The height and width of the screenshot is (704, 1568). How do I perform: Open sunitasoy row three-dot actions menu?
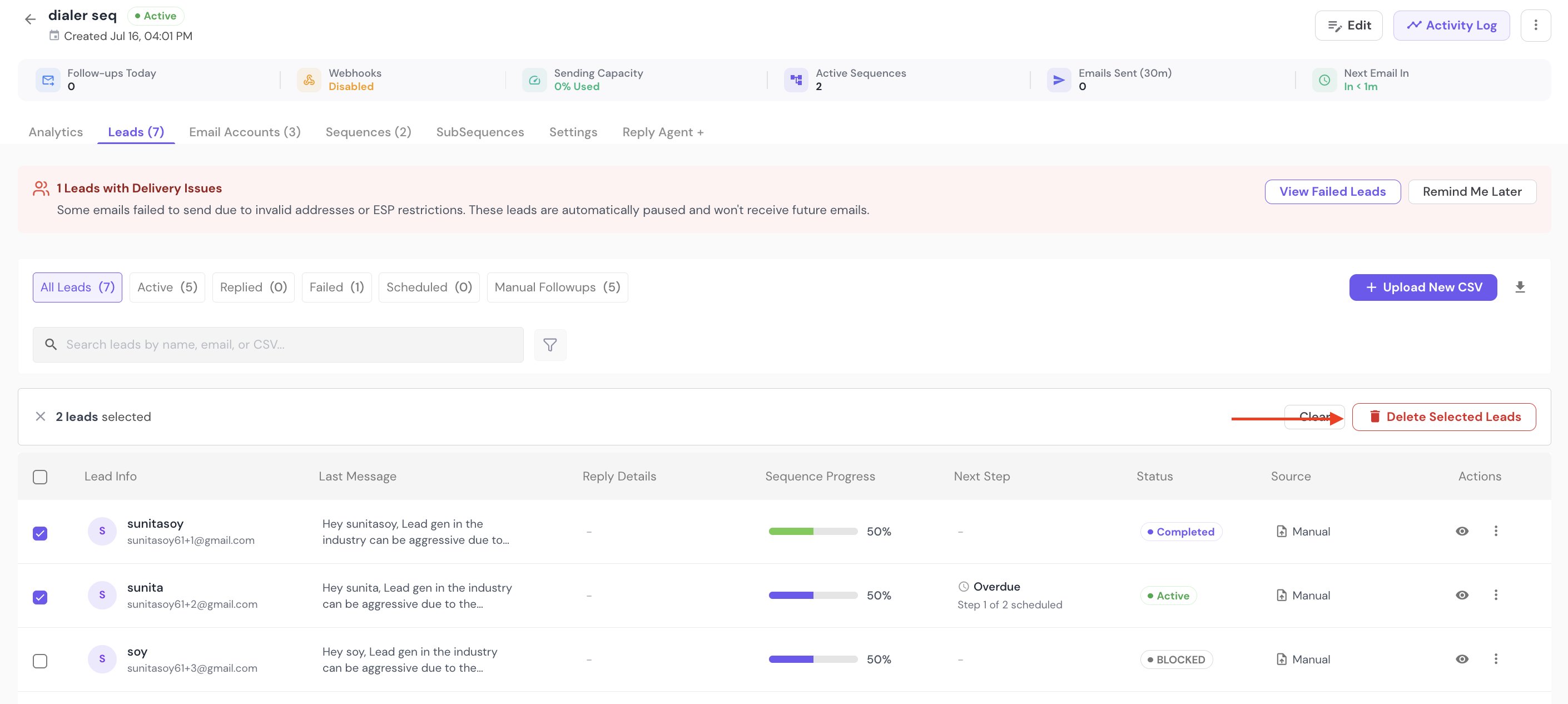(1496, 532)
